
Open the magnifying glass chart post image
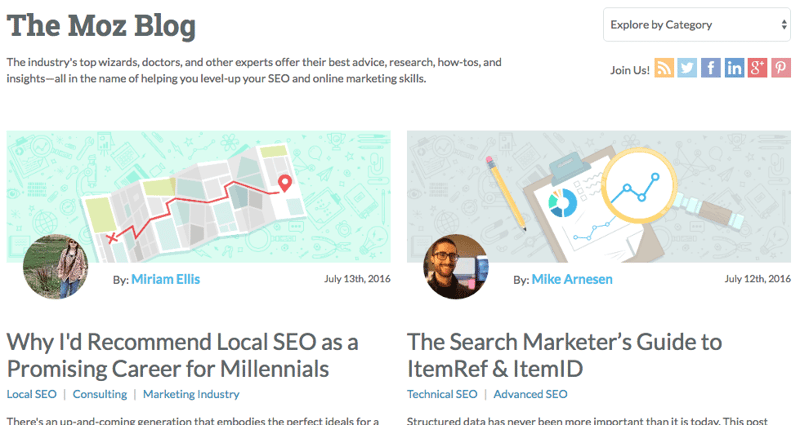598,190
